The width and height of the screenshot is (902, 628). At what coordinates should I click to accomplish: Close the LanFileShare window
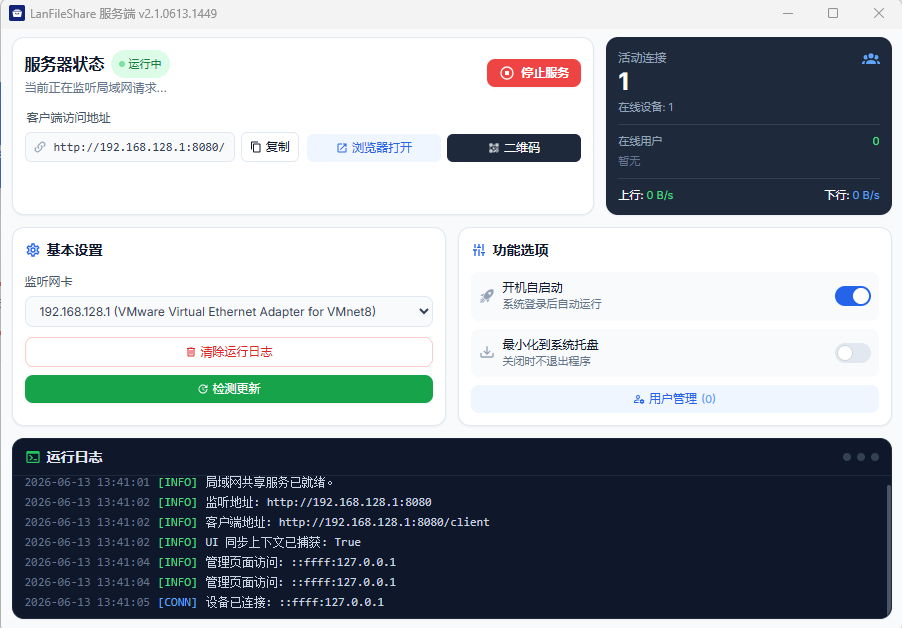coord(878,13)
